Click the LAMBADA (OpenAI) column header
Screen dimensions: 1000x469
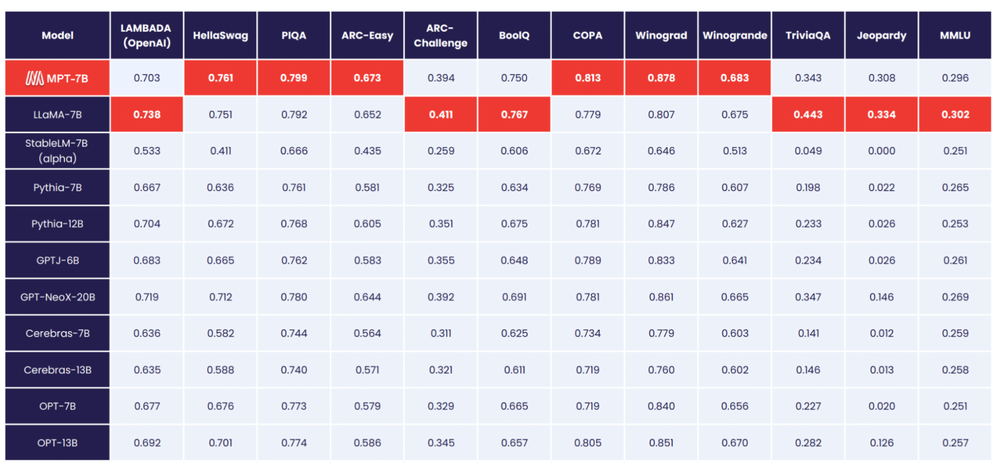click(x=147, y=35)
